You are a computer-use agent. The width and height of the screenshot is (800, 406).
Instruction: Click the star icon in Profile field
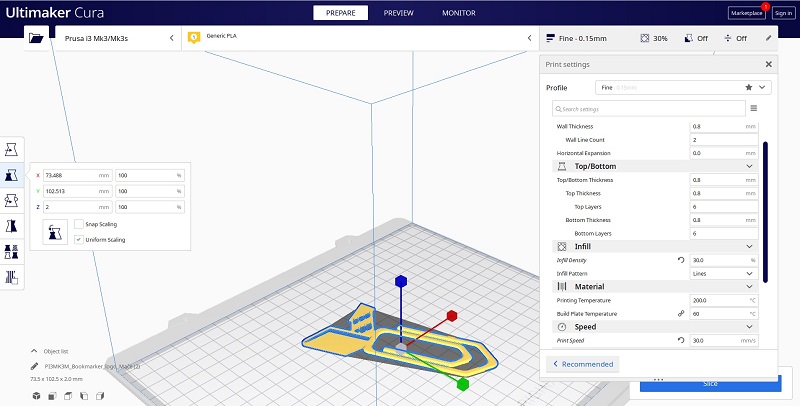[x=748, y=87]
